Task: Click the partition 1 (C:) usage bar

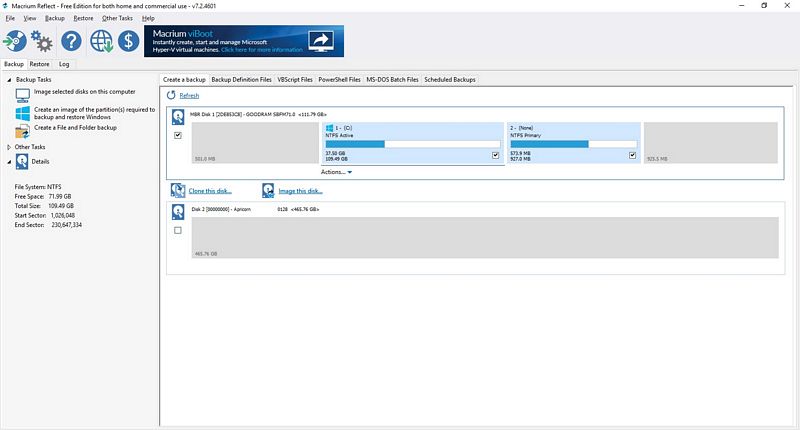Action: (412, 144)
